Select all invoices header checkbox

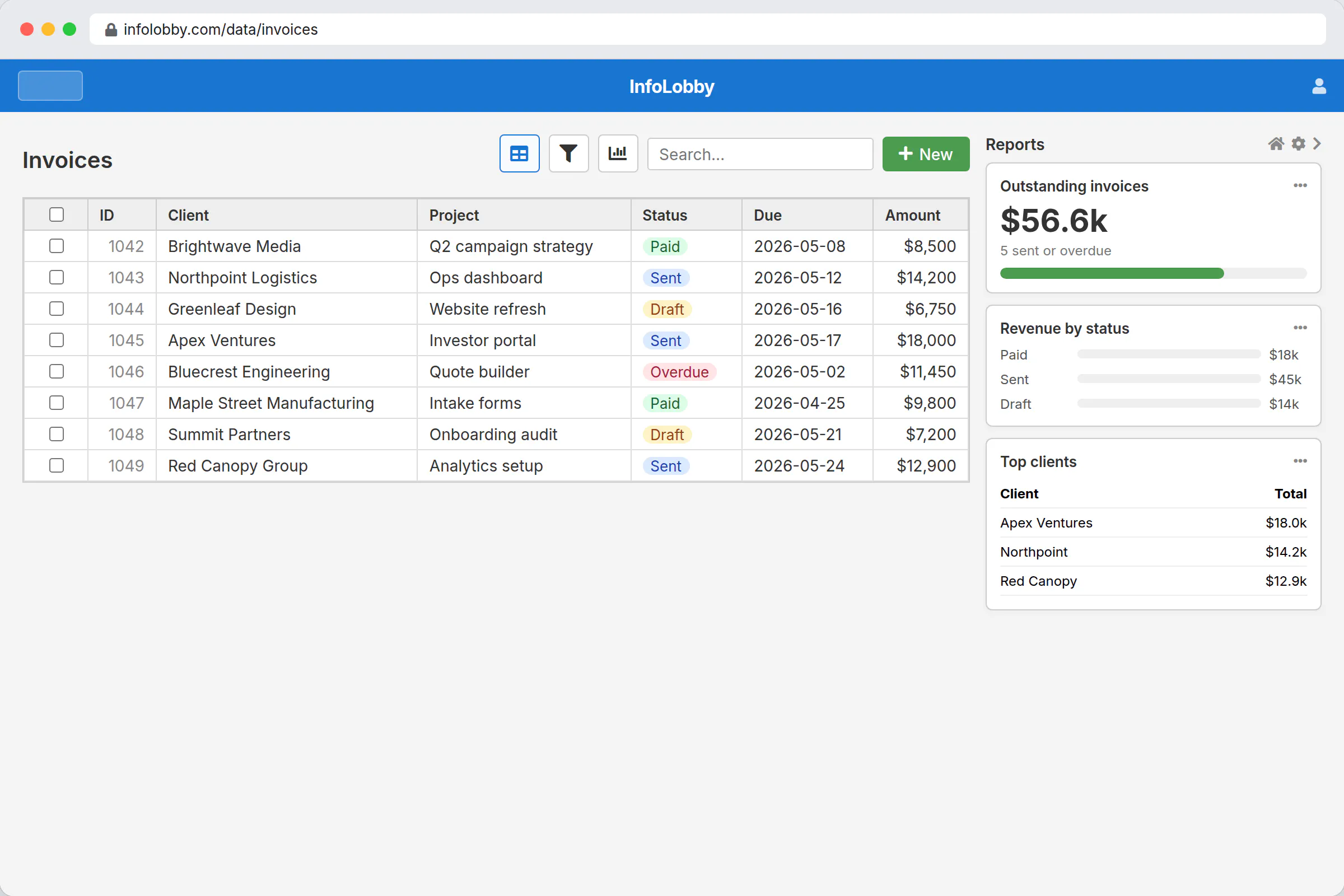coord(57,214)
